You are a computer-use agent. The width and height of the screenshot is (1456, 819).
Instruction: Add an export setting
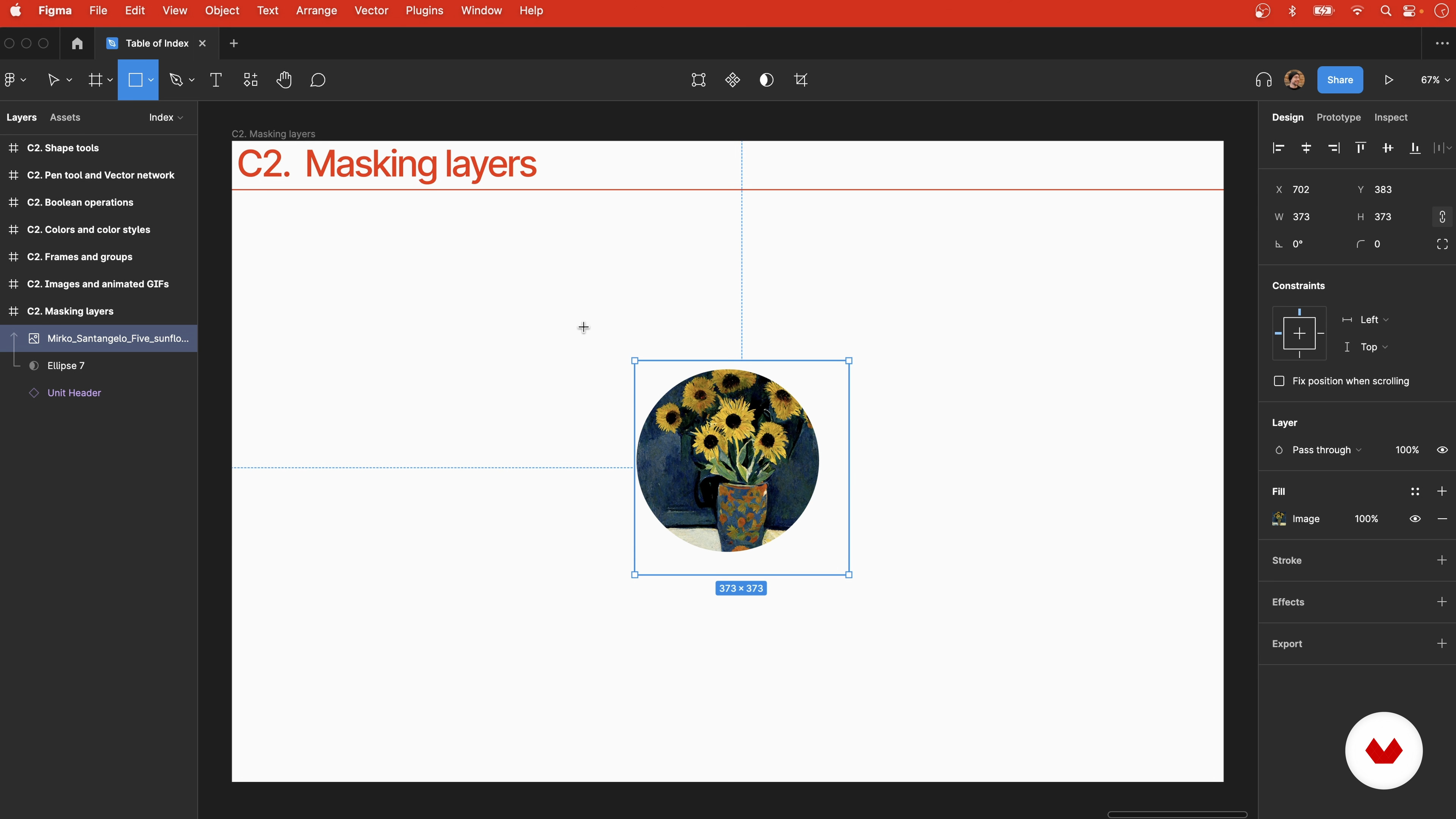1442,644
